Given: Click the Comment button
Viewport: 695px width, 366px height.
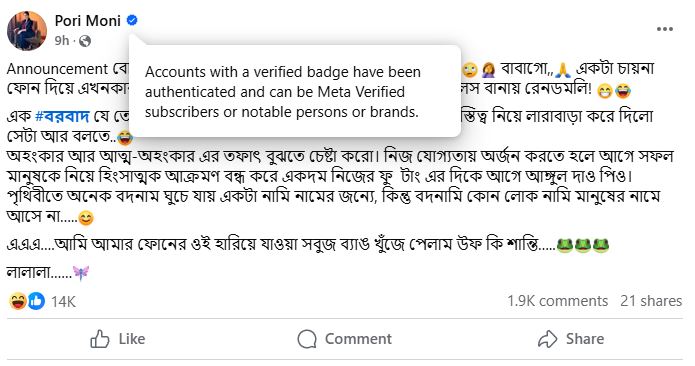Looking at the screenshot, I should pyautogui.click(x=344, y=339).
